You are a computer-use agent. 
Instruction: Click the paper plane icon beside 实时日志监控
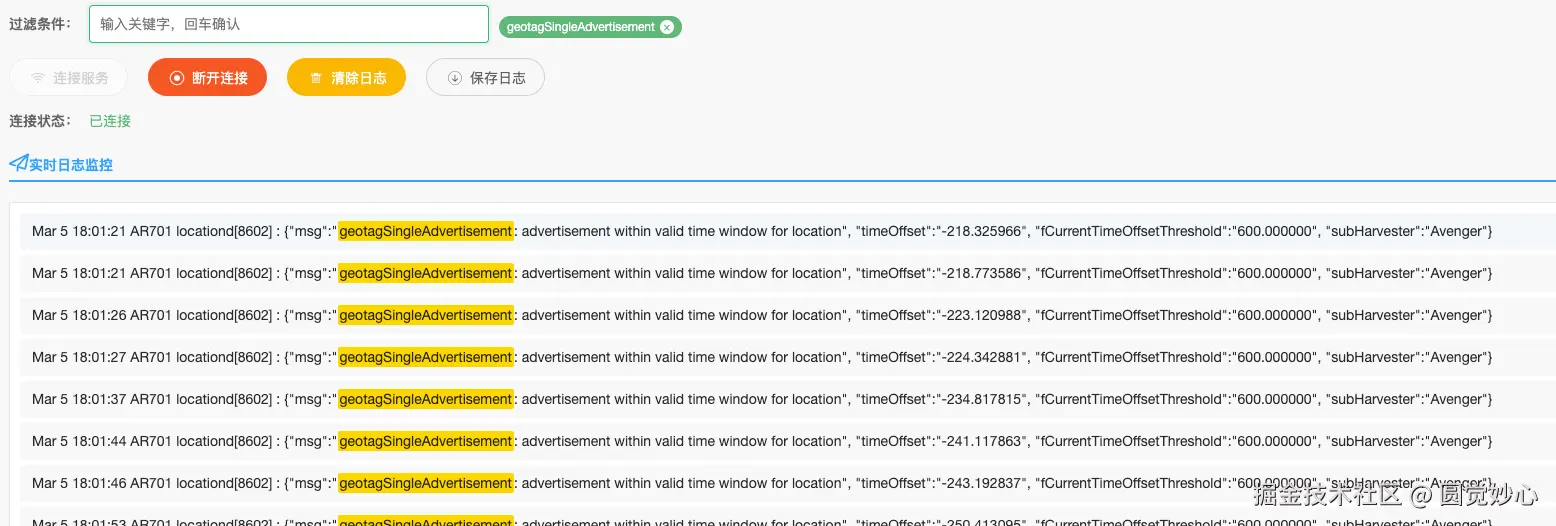point(18,163)
